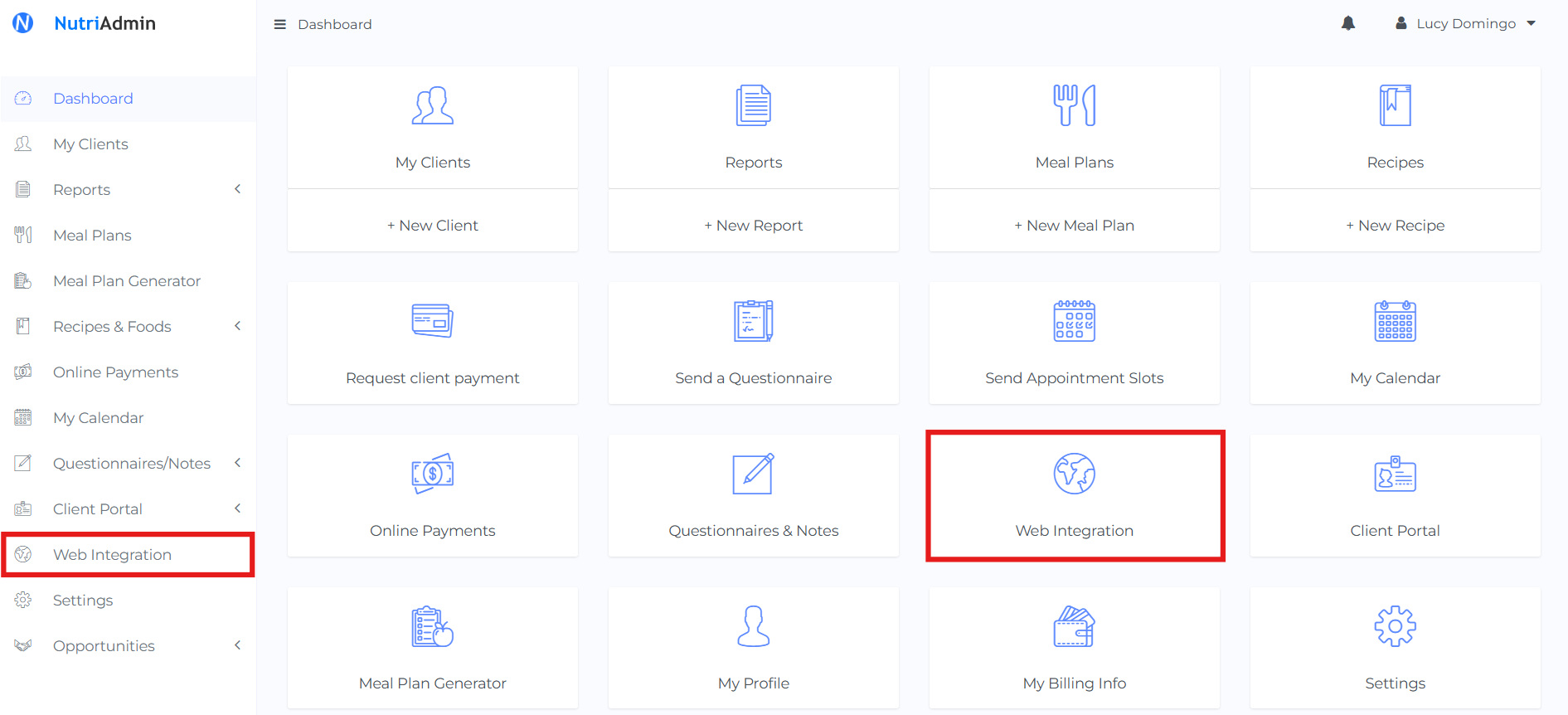Expand the Reports sidebar chevron
Screen dimensions: 1568x715
(x=238, y=189)
